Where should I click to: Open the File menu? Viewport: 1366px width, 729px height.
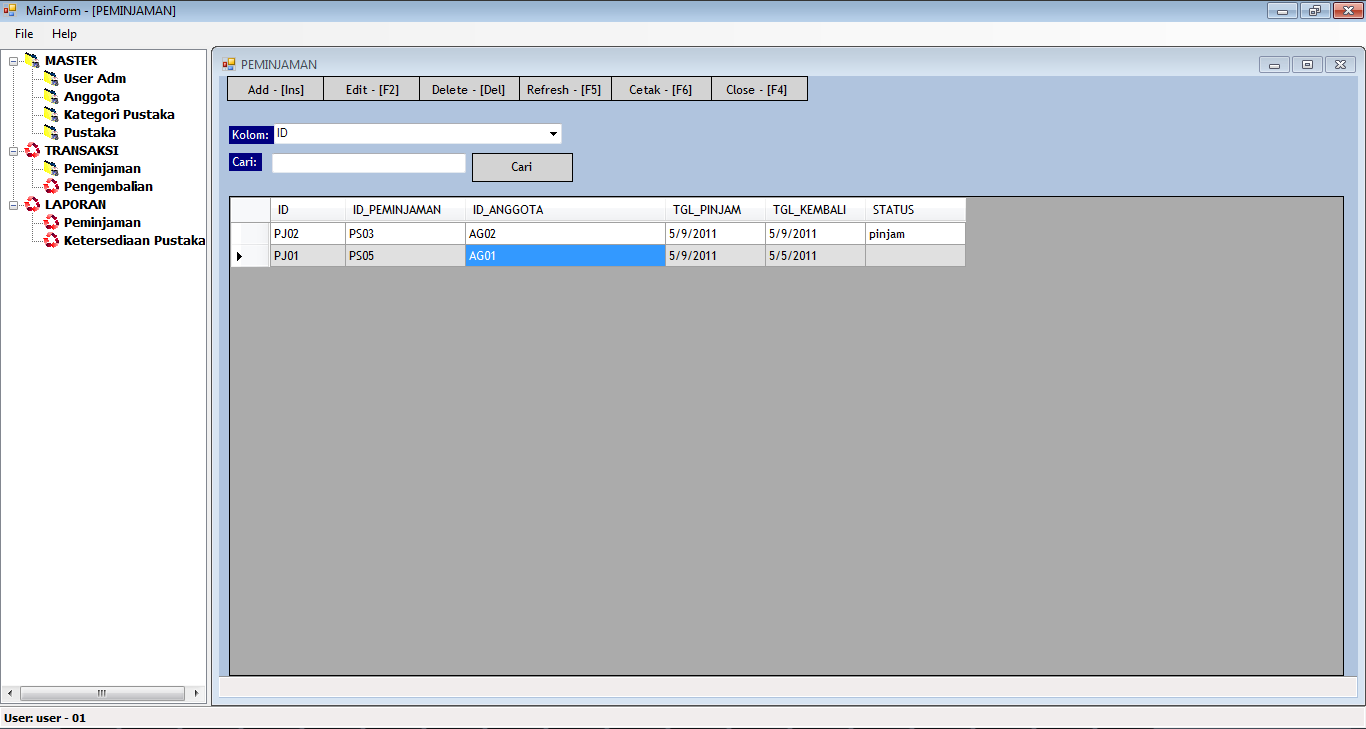click(x=24, y=34)
